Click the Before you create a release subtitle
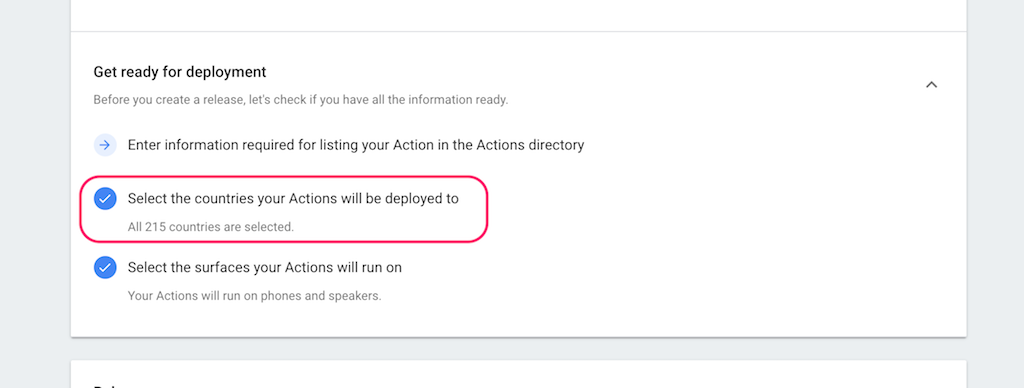This screenshot has width=1024, height=388. (300, 100)
